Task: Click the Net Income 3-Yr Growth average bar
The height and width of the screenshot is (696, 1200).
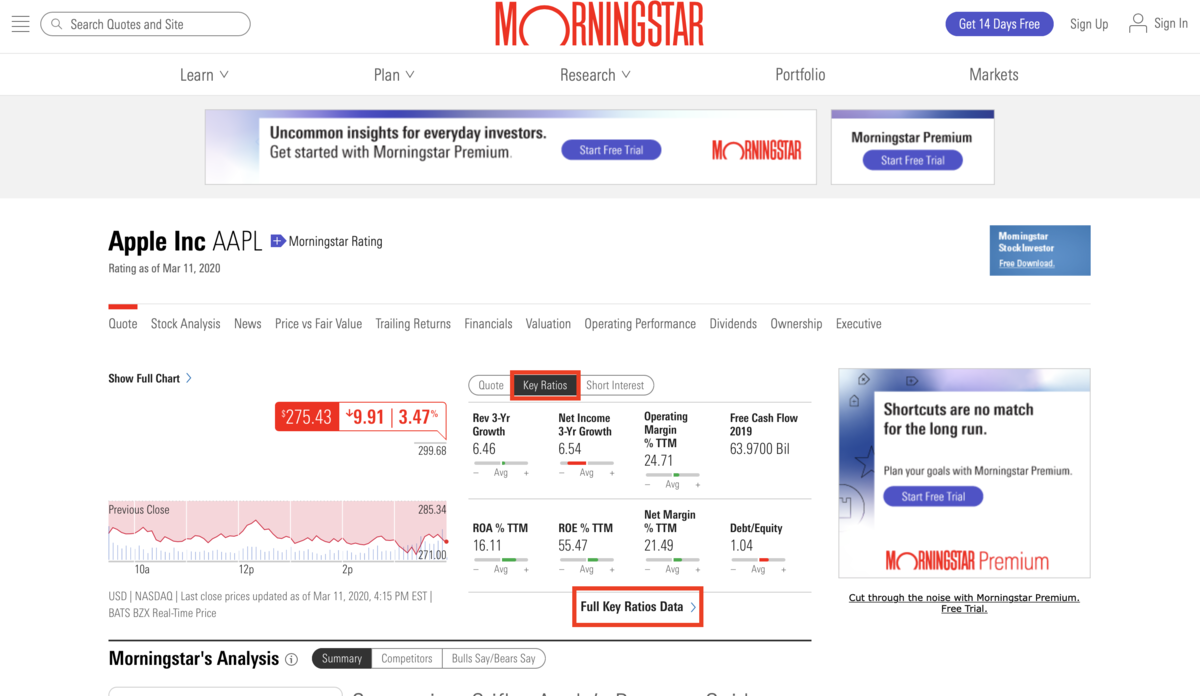Action: pos(586,463)
